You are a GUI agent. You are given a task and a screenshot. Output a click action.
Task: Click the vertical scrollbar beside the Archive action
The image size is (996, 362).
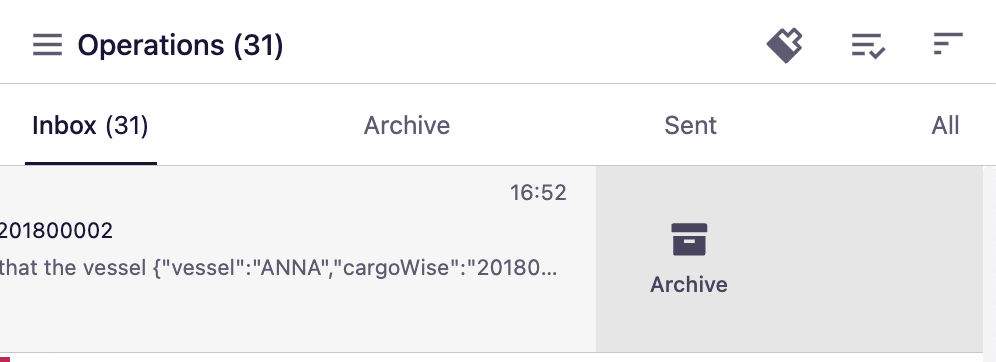pyautogui.click(x=990, y=259)
